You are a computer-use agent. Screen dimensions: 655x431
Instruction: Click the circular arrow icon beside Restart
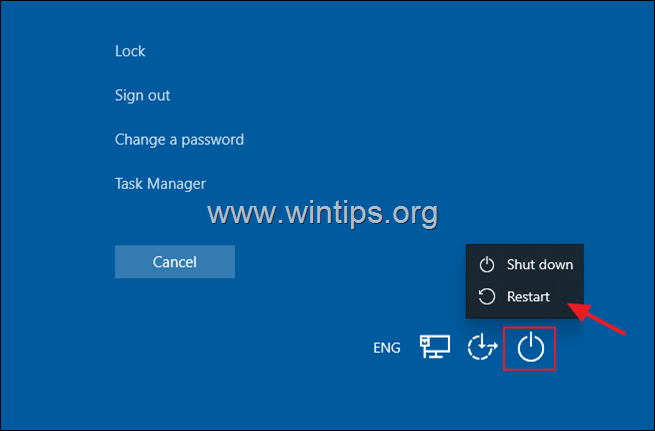click(487, 297)
